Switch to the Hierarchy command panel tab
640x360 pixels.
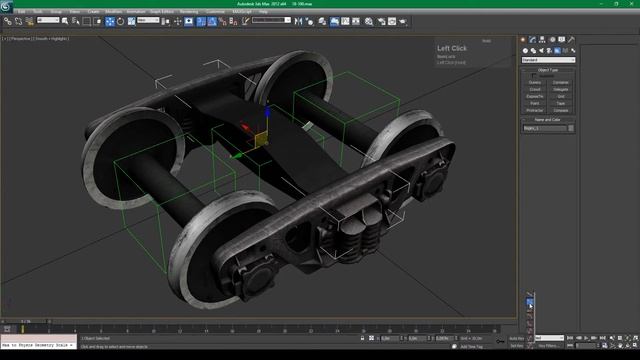[542, 40]
